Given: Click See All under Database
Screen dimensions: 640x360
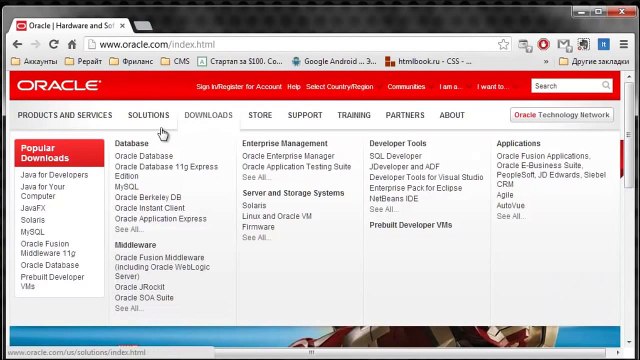Looking at the screenshot, I should point(129,229).
